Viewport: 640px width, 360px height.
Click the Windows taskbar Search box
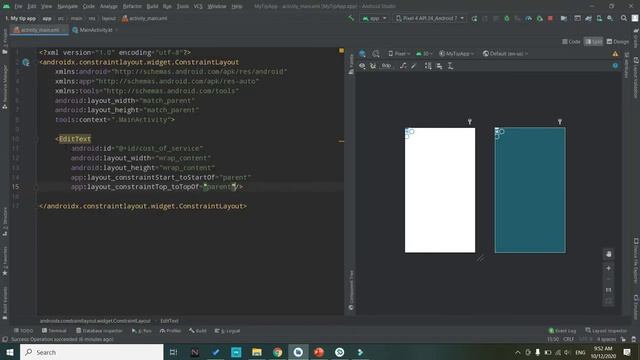click(x=91, y=352)
